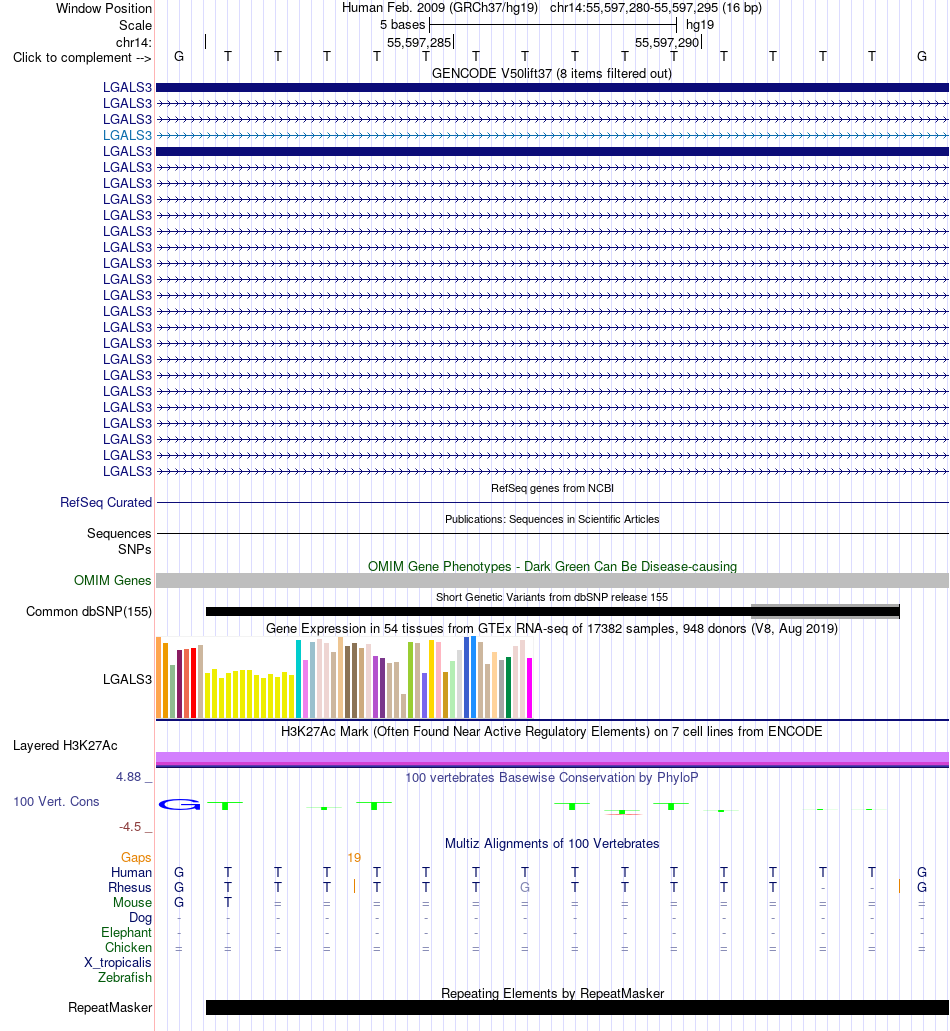Screen dimensions: 950x1031
Task: Click the -4.5 PhyloP lower scale value
Action: click(130, 827)
